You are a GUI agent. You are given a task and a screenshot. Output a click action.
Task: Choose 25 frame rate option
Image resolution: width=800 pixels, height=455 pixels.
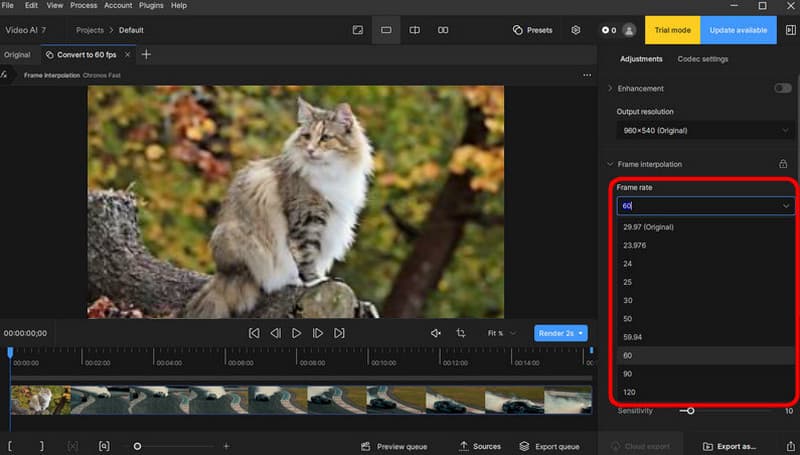705,282
